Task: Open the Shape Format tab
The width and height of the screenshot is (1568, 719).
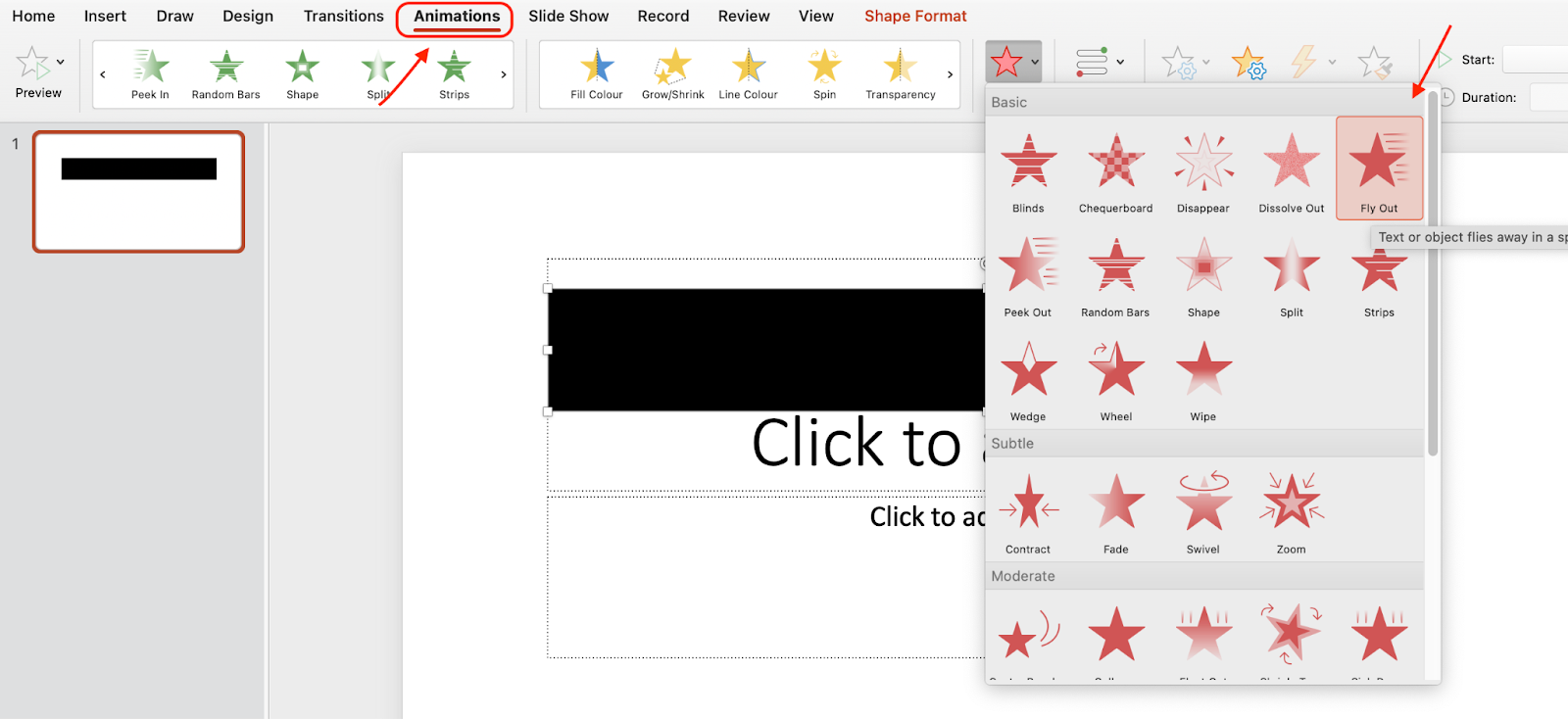Action: tap(915, 16)
